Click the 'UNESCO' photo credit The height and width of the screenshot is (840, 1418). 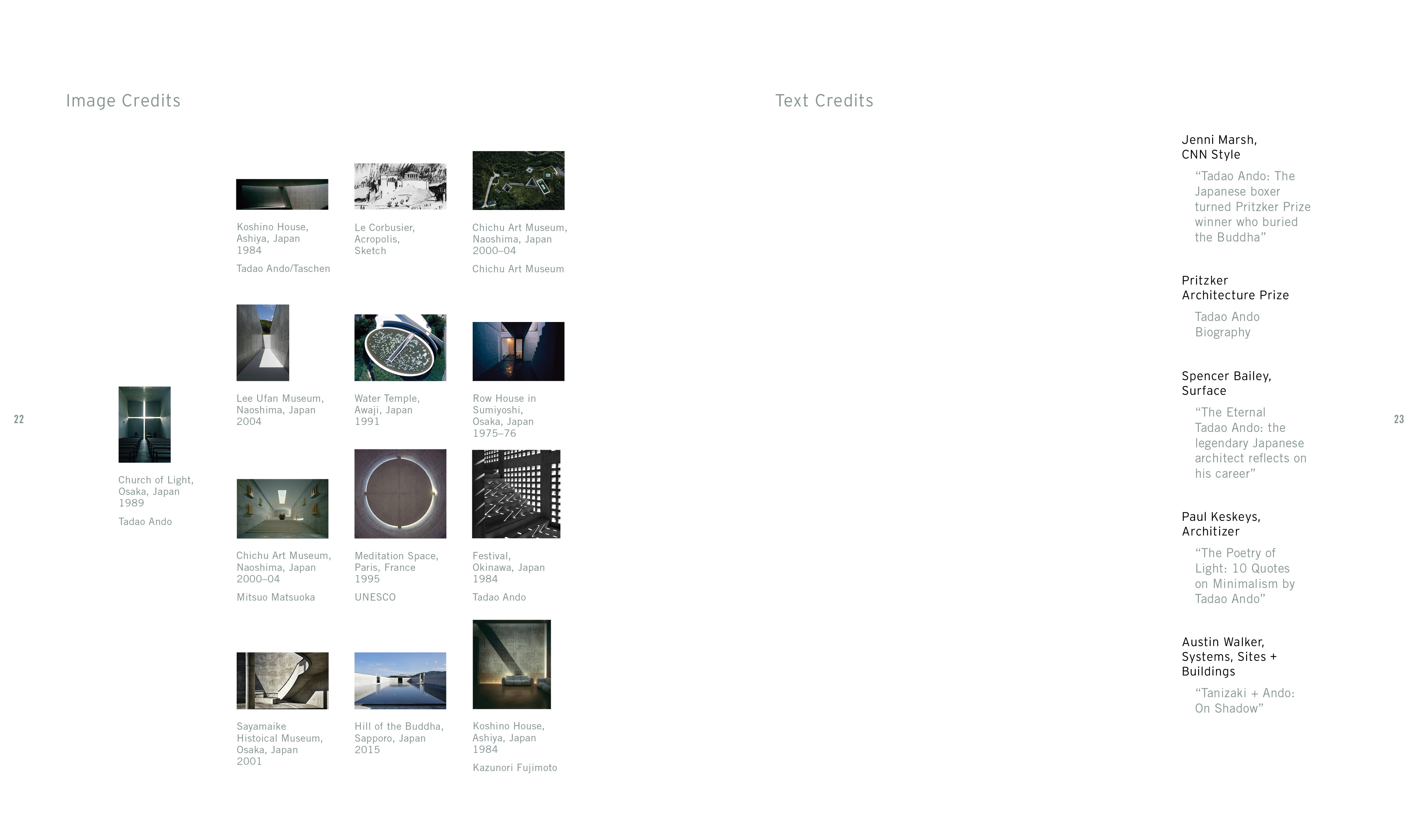[x=375, y=597]
